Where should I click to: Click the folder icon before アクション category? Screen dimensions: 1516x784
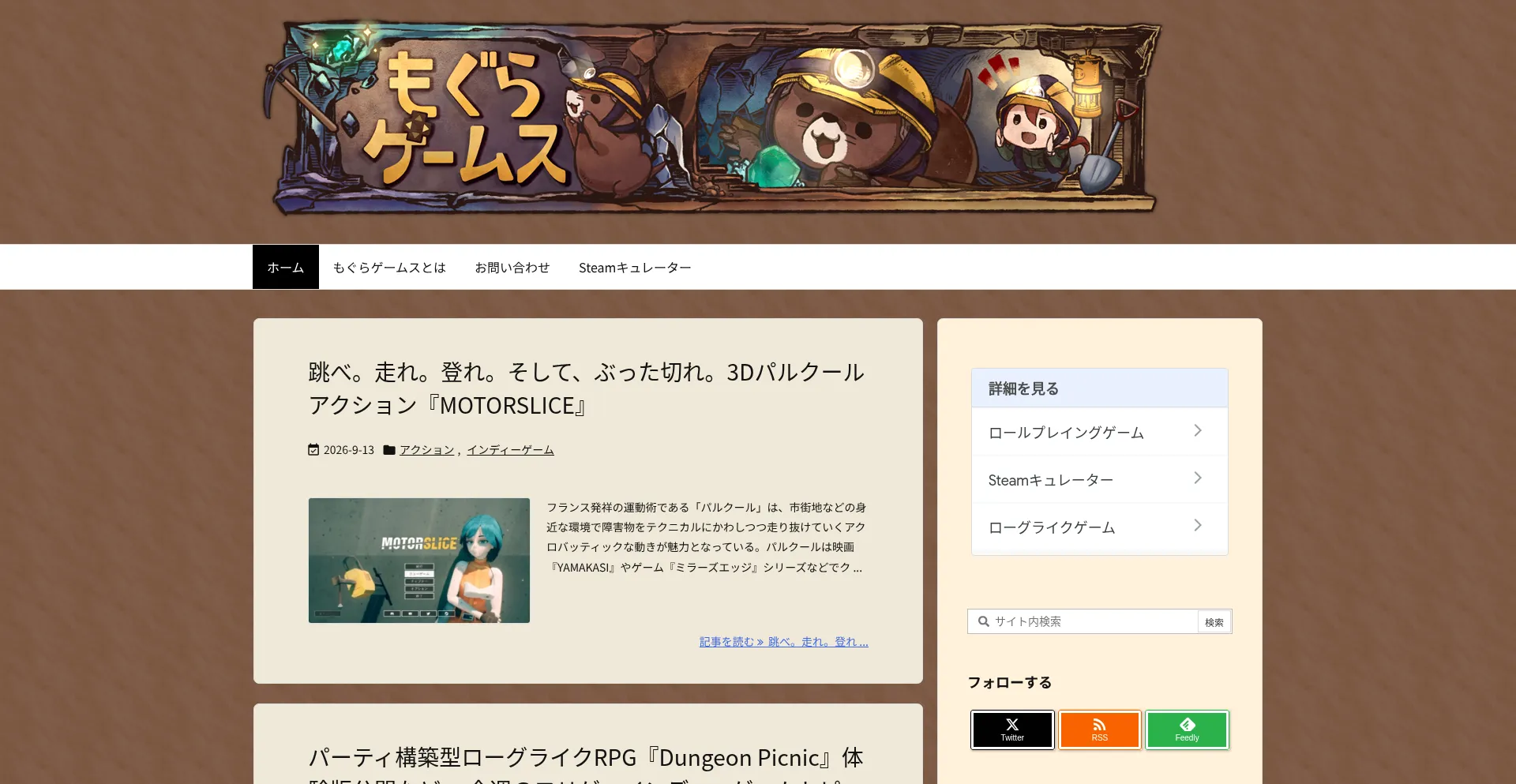point(389,450)
